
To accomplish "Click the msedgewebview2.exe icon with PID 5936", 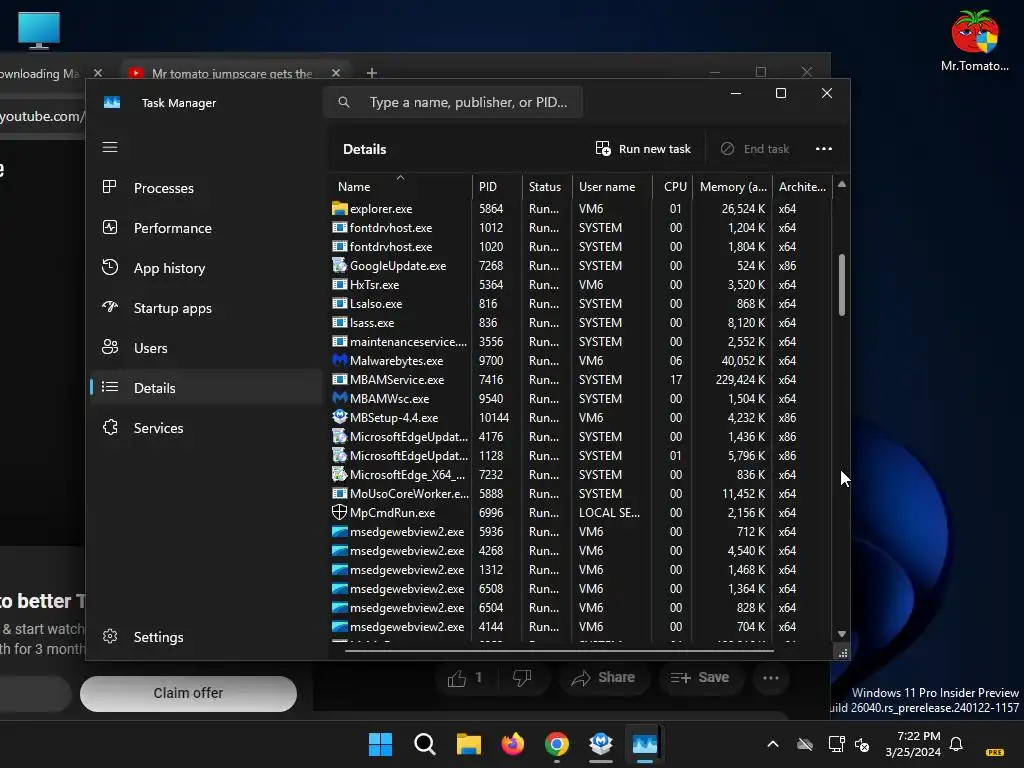I will coord(340,531).
